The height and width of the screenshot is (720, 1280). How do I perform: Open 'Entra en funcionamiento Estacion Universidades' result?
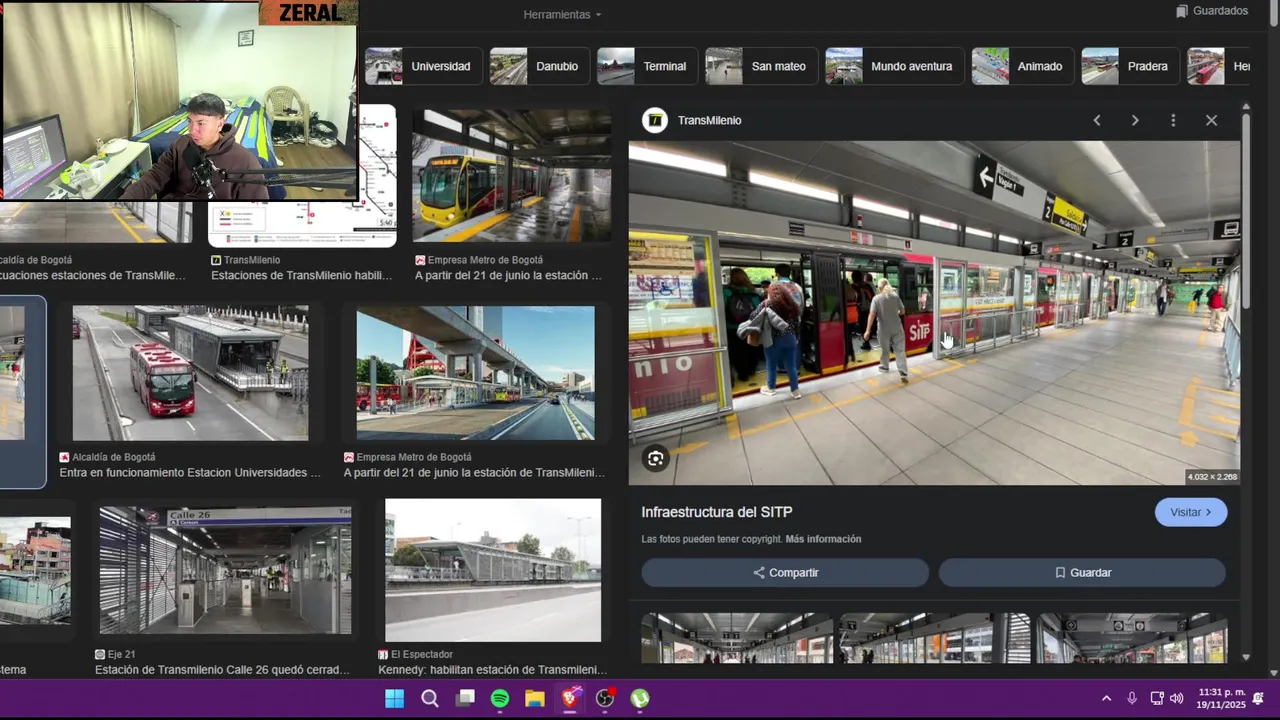click(x=190, y=473)
